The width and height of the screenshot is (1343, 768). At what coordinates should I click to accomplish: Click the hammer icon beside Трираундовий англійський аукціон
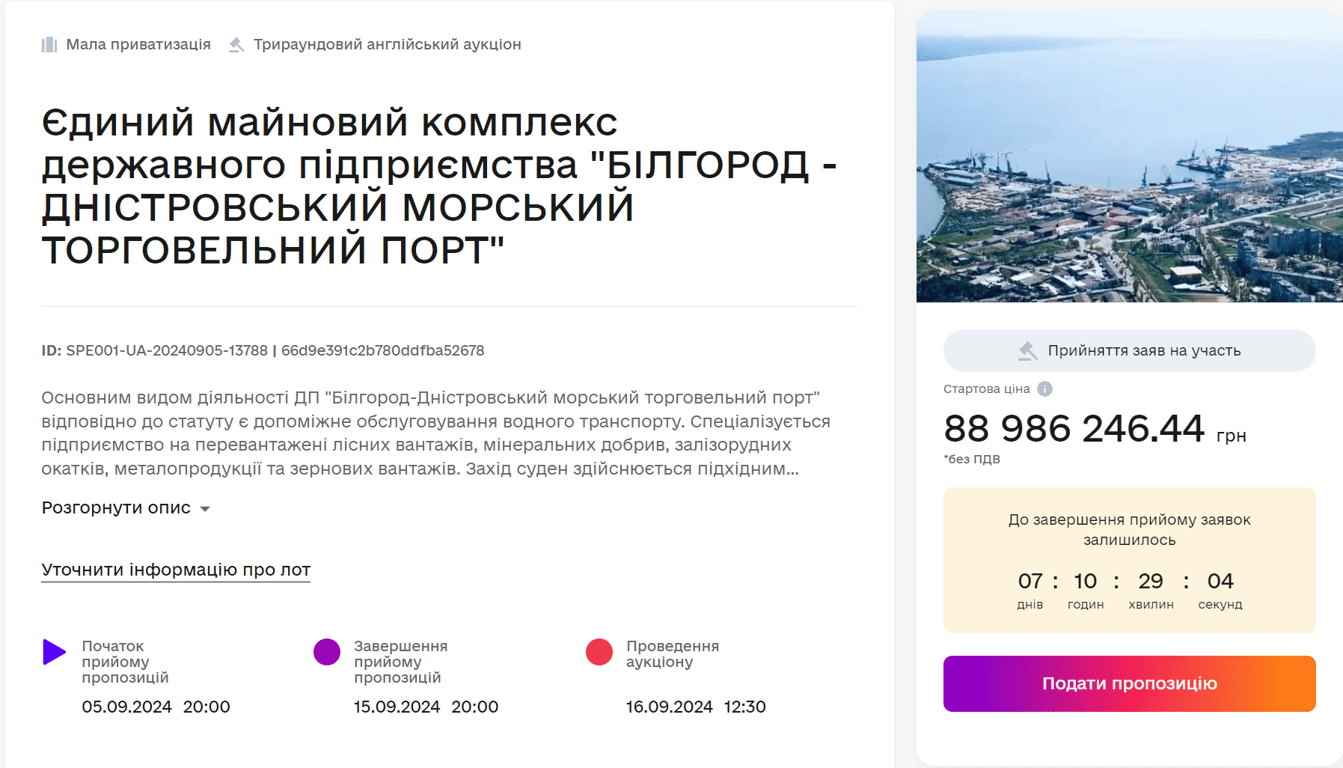236,44
